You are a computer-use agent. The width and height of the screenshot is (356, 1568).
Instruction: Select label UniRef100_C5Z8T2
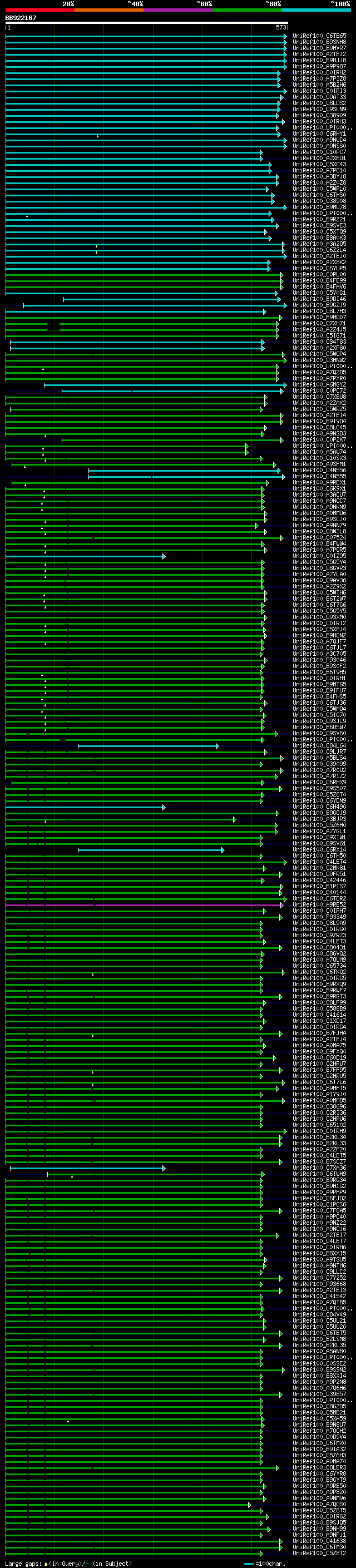click(x=319, y=1554)
